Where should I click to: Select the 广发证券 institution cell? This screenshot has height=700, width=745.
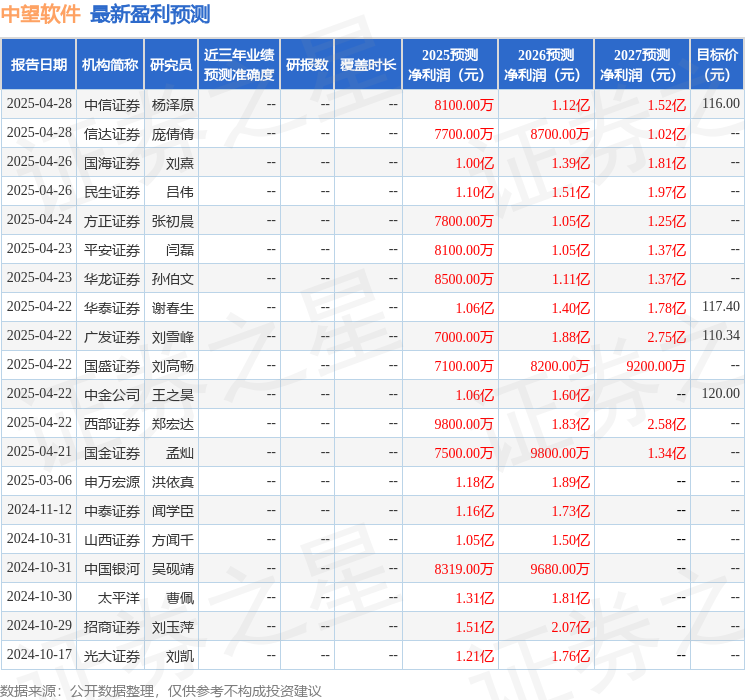coord(112,337)
